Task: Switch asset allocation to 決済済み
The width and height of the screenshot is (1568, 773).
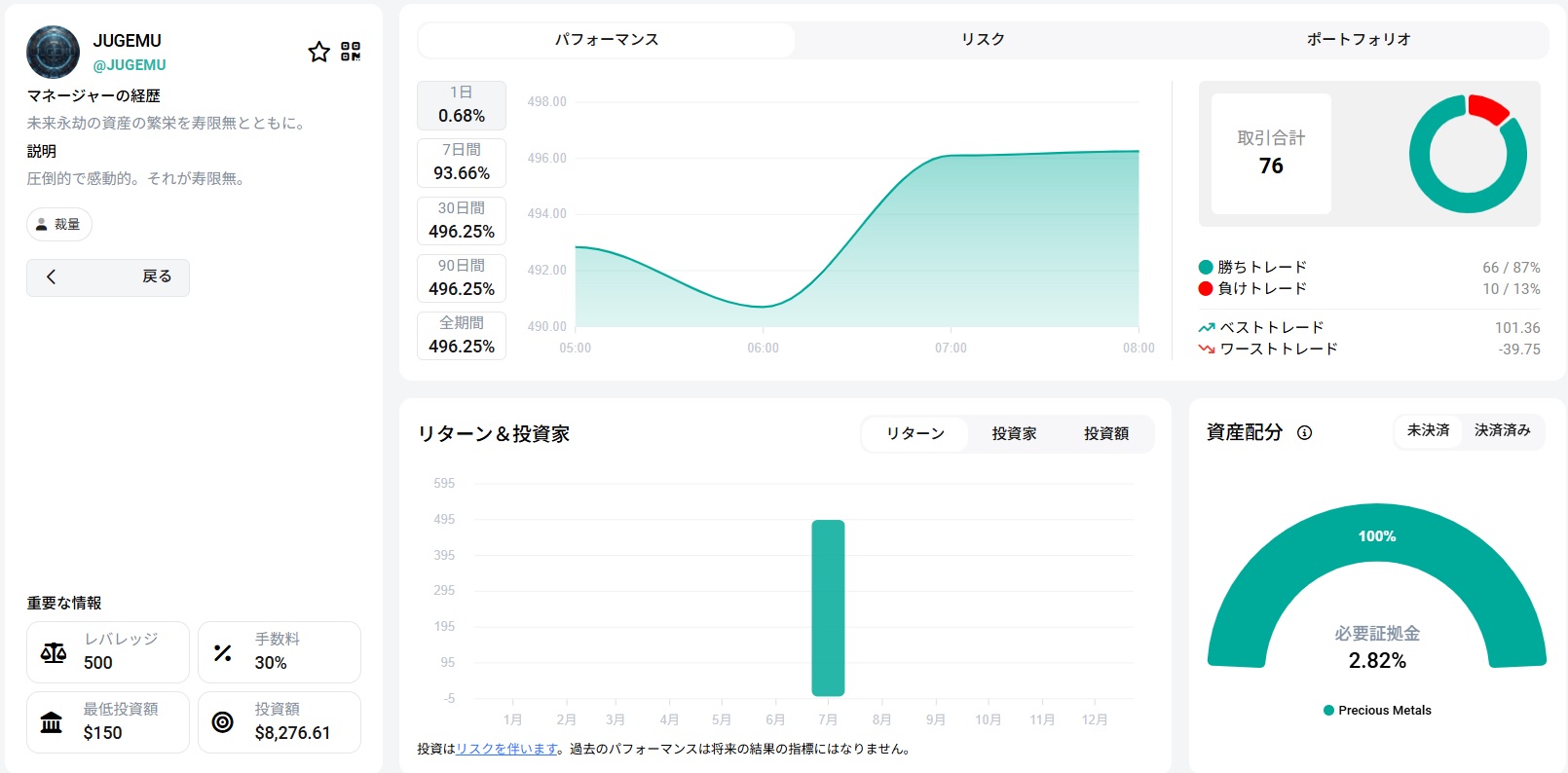Action: (x=1502, y=430)
